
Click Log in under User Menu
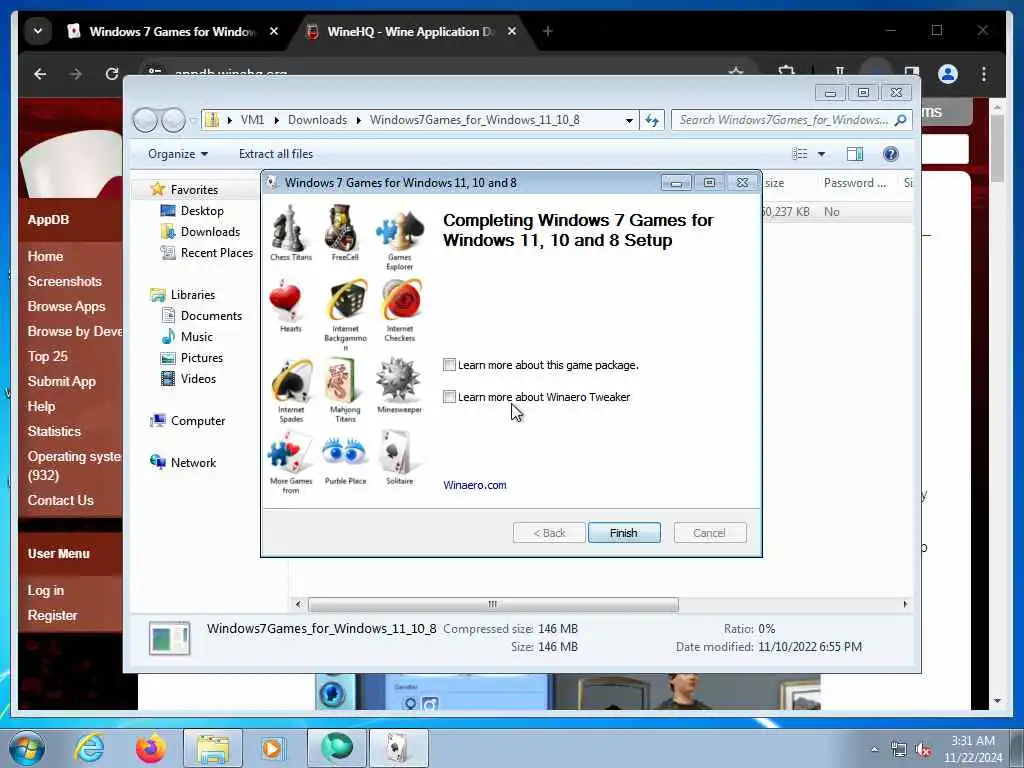(x=46, y=590)
